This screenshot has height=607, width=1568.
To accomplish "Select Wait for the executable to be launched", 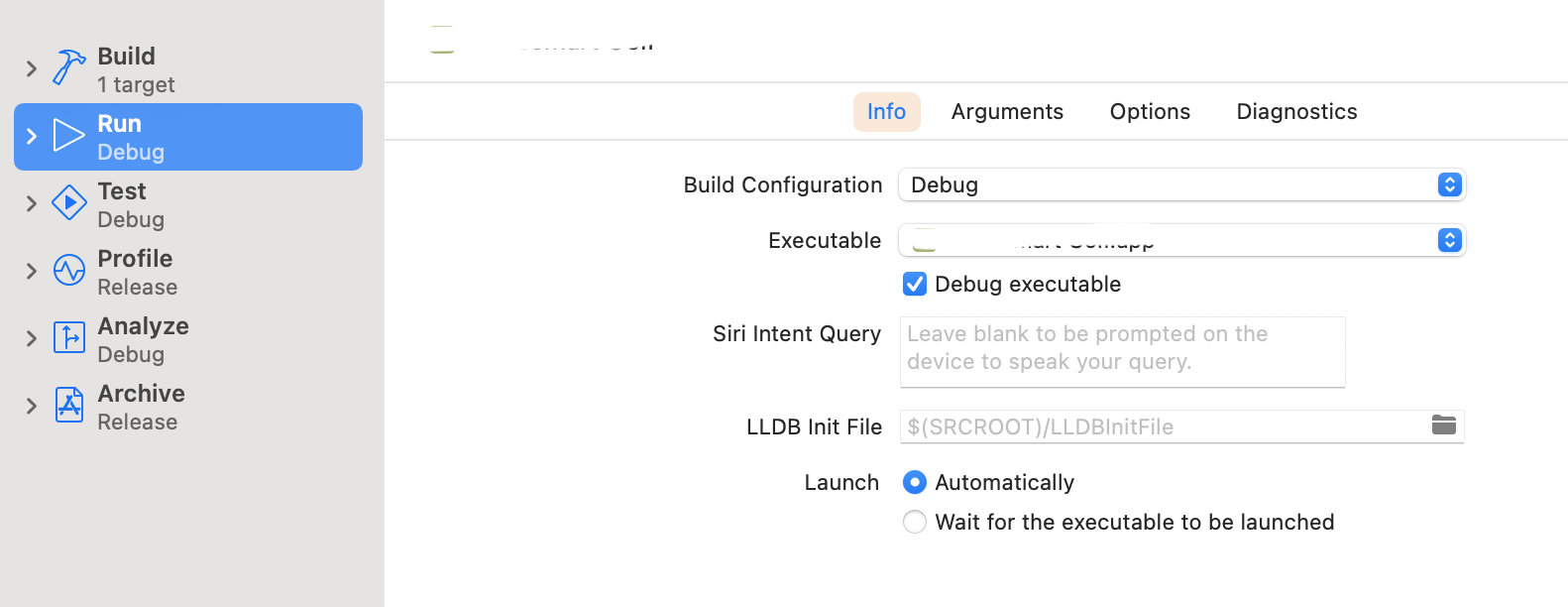I will pyautogui.click(x=914, y=522).
